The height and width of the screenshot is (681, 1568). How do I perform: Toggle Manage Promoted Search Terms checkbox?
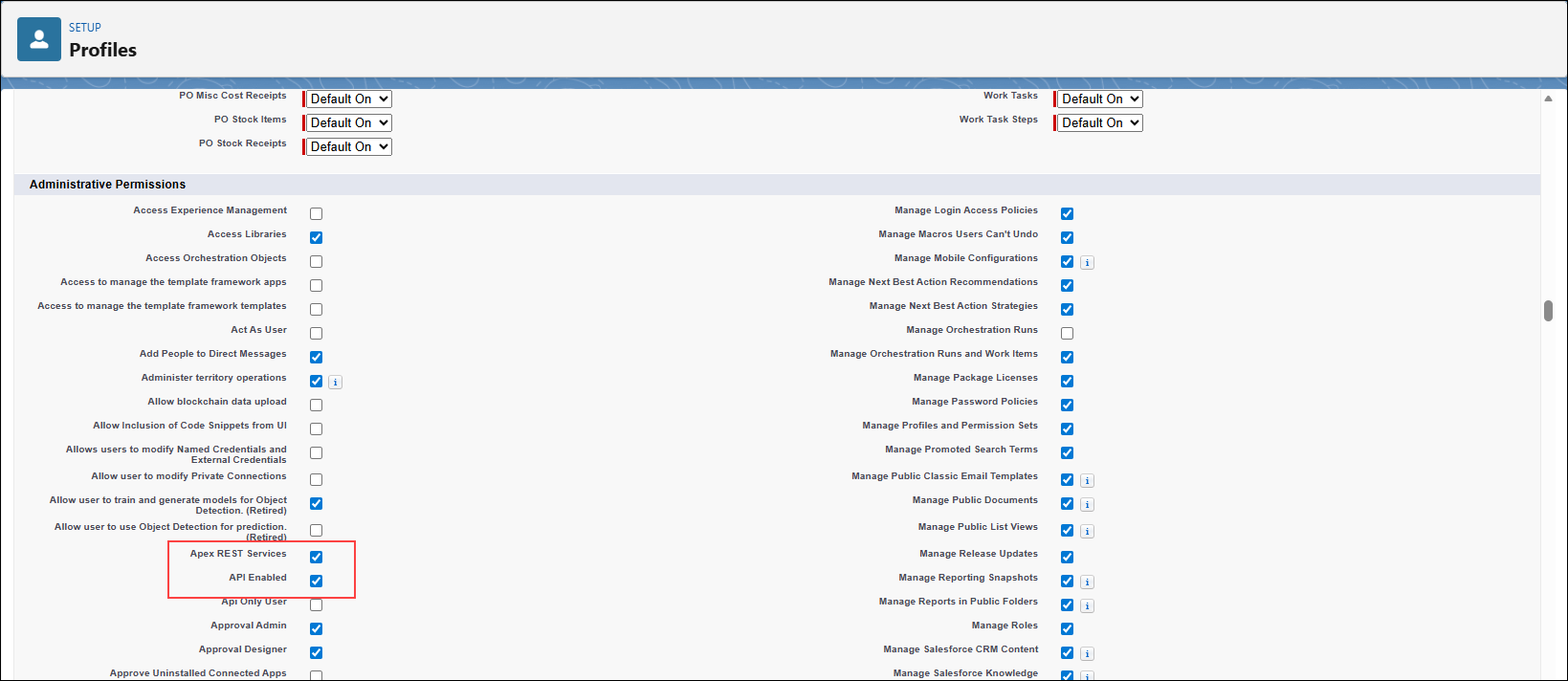1068,453
